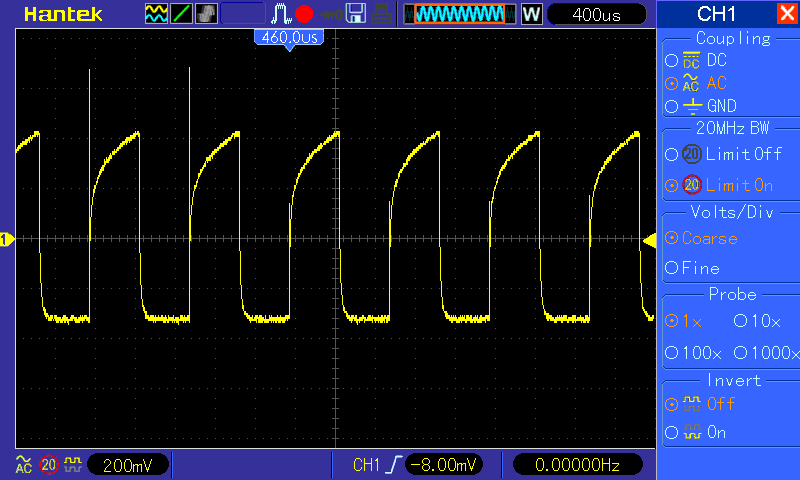Click the empty status box in toolbar
Screen dimensions: 800x480
click(243, 14)
